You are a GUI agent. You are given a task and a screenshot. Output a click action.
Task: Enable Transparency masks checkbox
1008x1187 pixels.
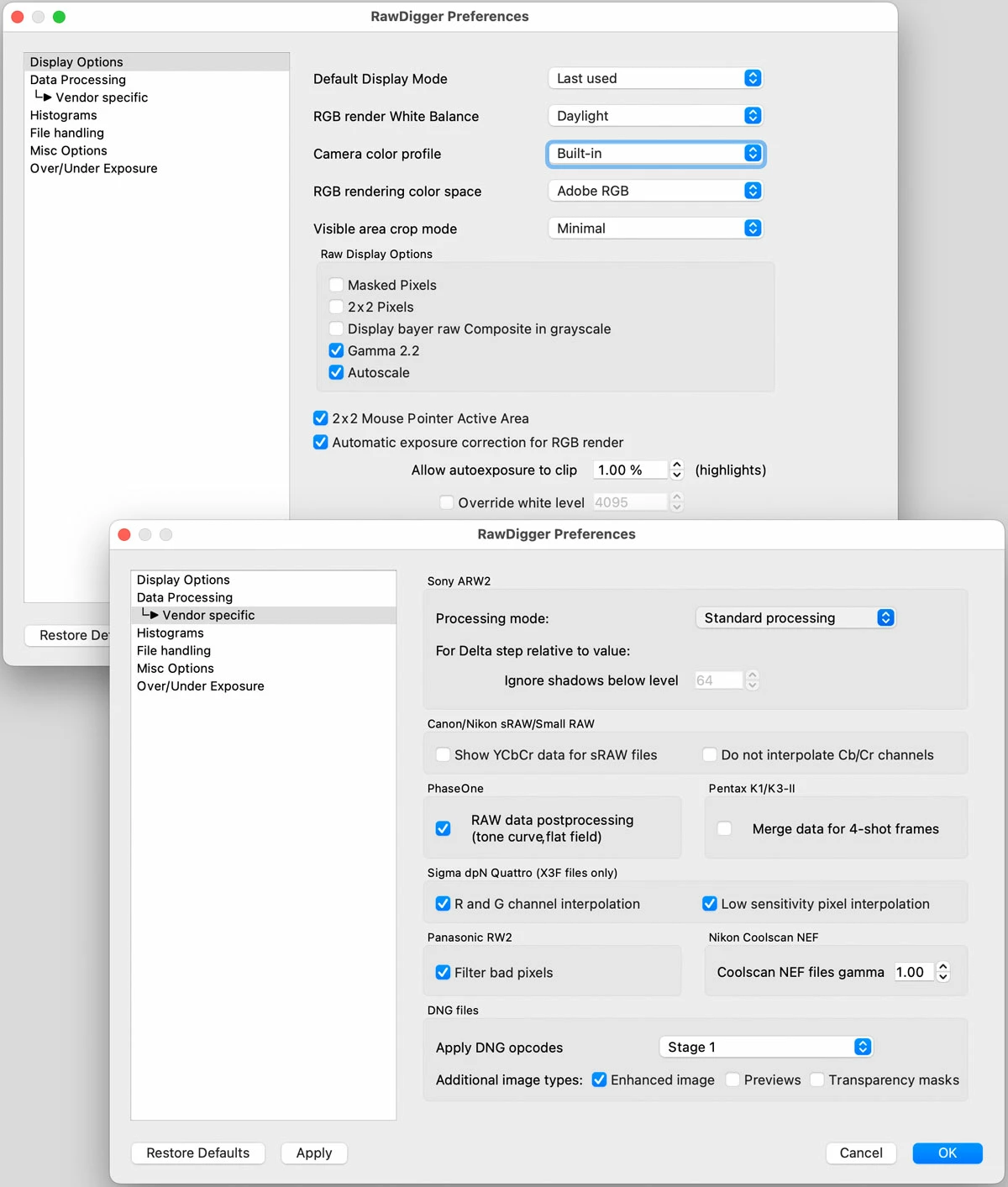pos(816,1079)
